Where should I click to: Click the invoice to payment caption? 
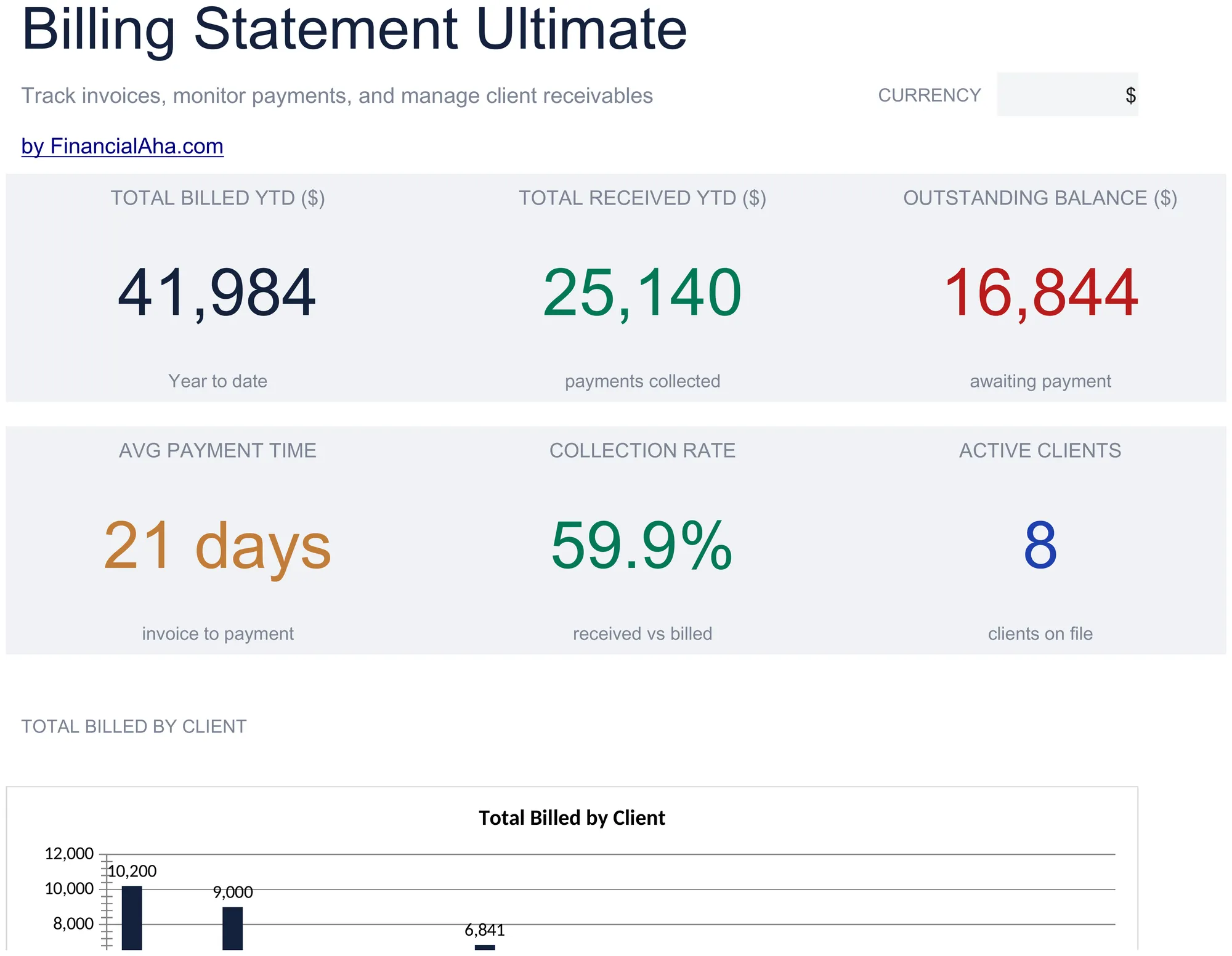pos(217,634)
